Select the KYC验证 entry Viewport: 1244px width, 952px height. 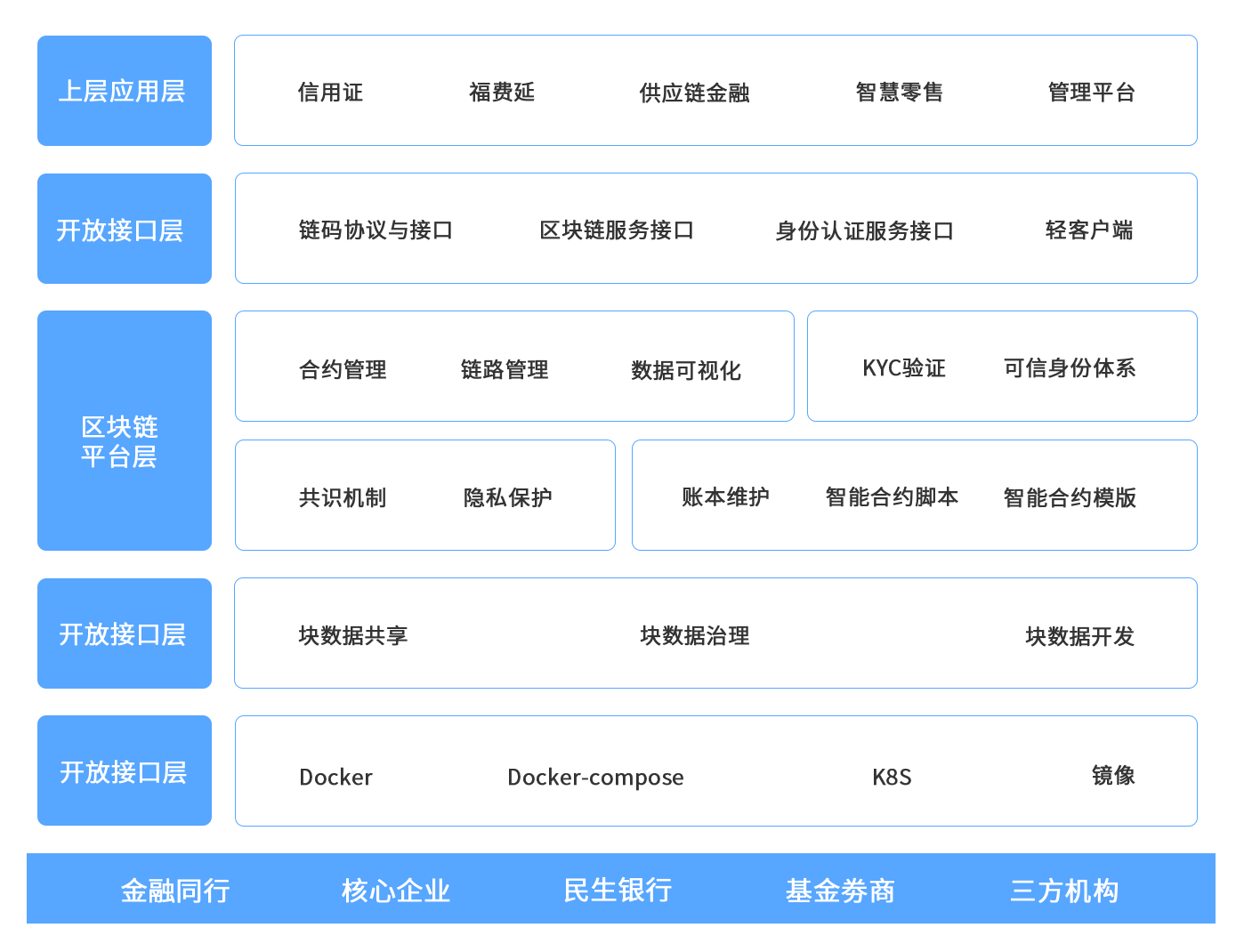click(x=903, y=368)
